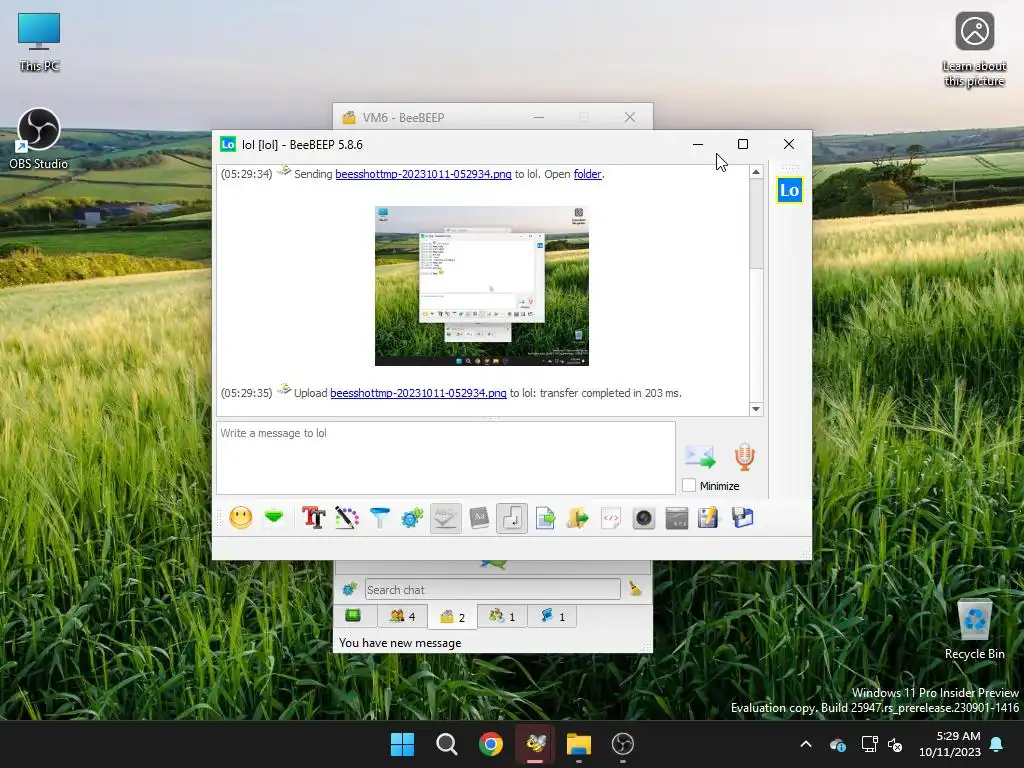
Task: Click the chat scrollbar down arrow
Action: (756, 409)
